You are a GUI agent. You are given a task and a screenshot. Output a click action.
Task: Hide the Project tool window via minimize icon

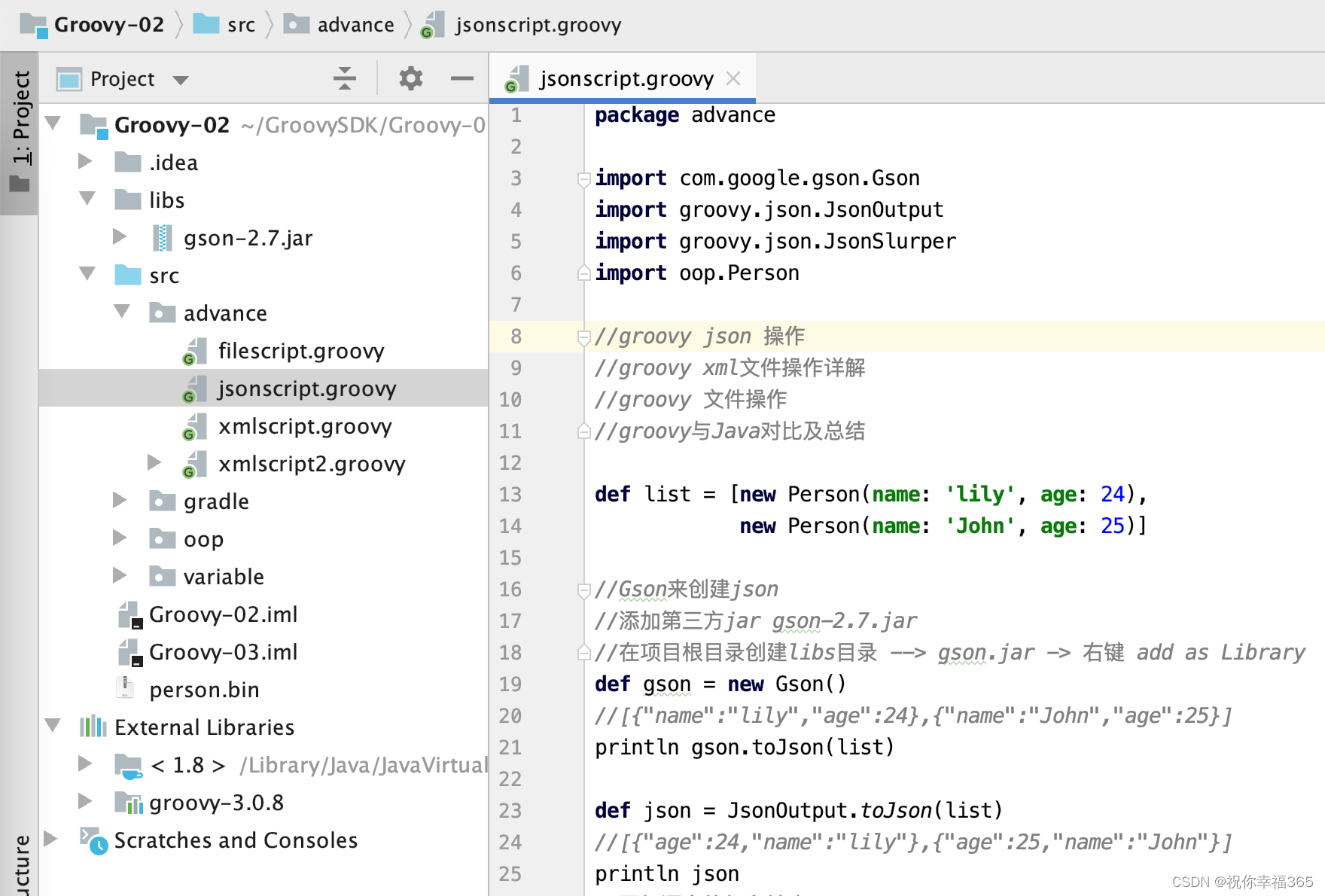click(x=461, y=78)
